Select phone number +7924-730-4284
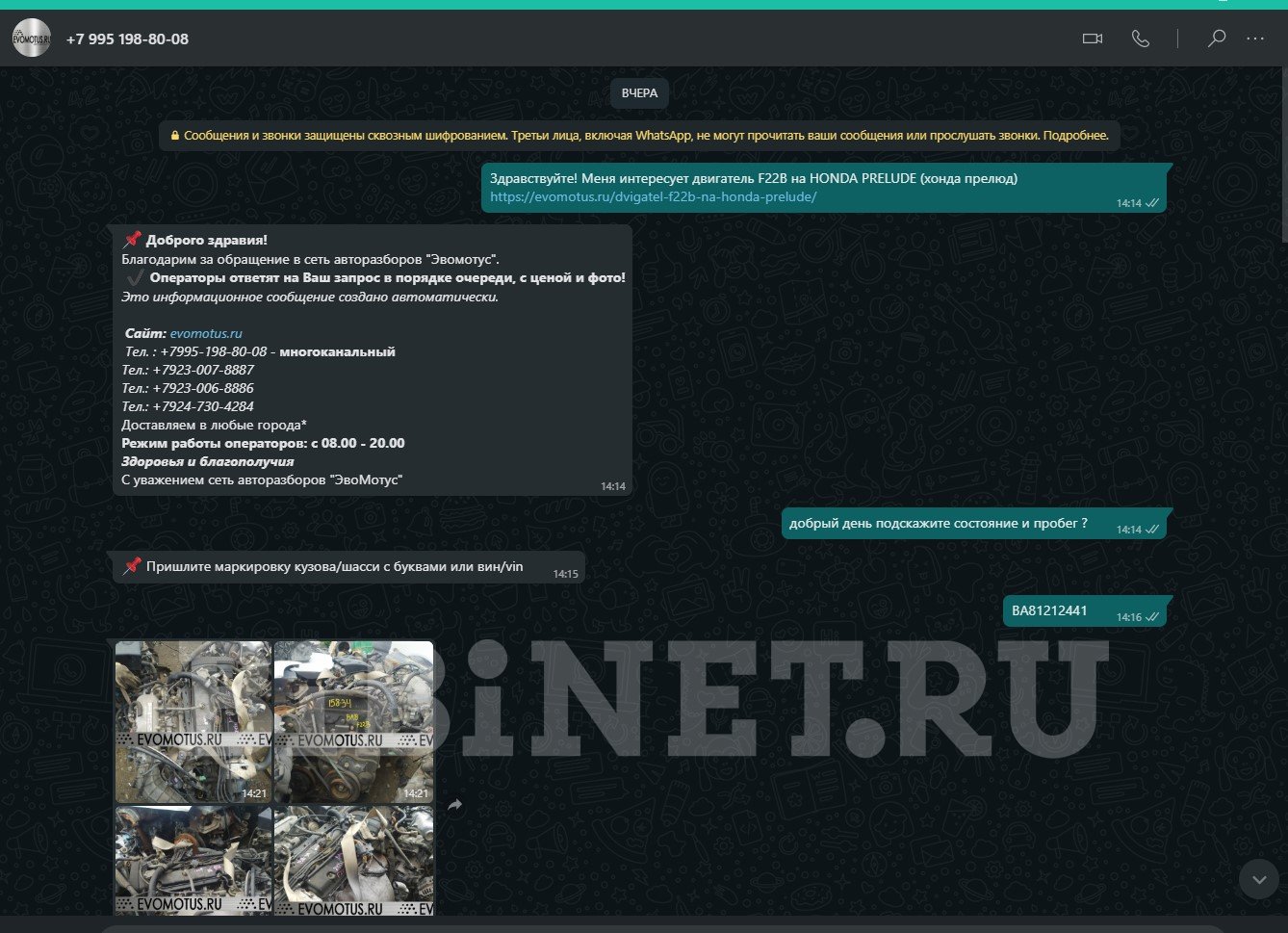This screenshot has height=933, width=1288. click(203, 406)
